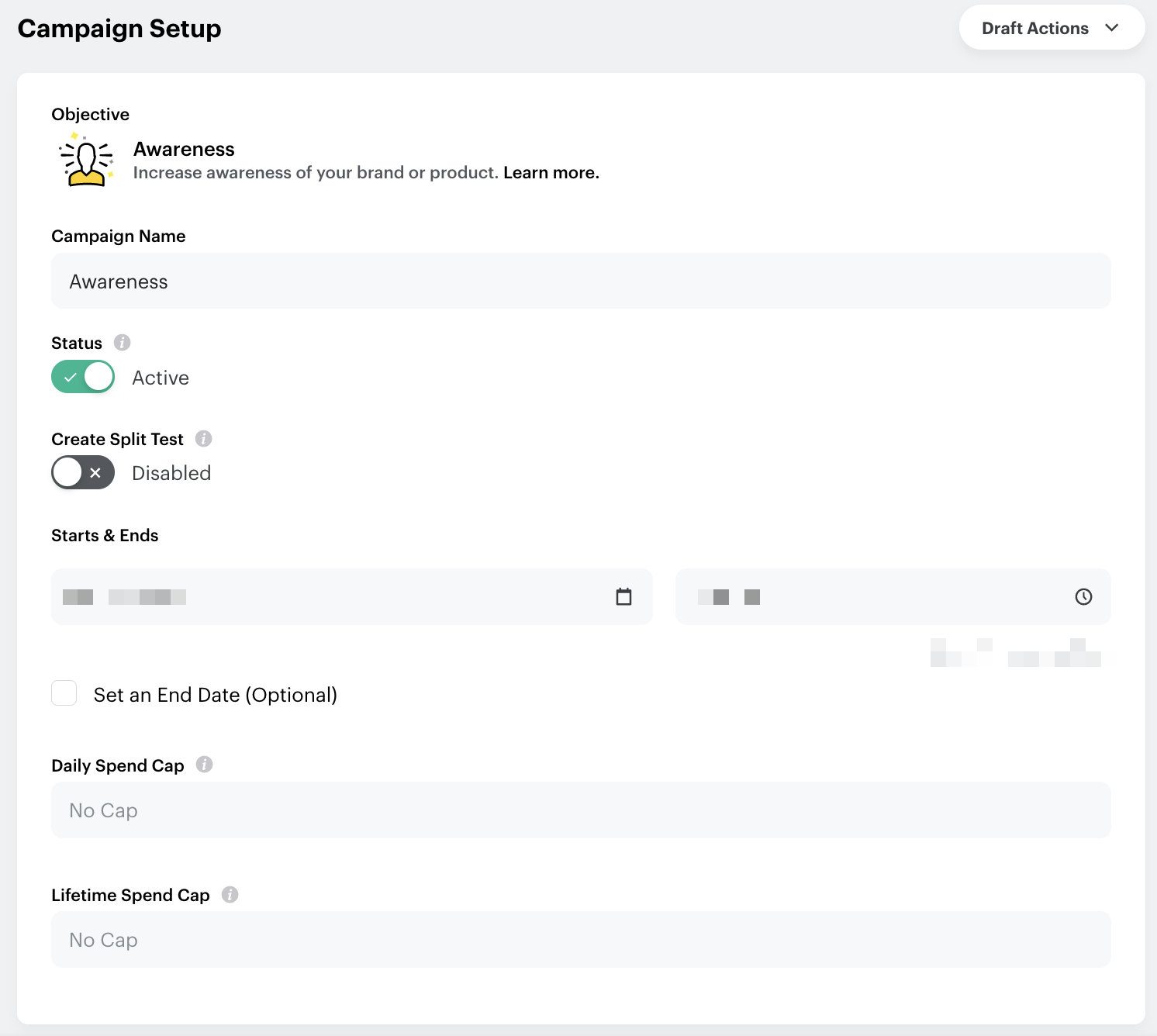Image resolution: width=1157 pixels, height=1036 pixels.
Task: Click the Lifetime Spend Cap field
Action: click(581, 939)
